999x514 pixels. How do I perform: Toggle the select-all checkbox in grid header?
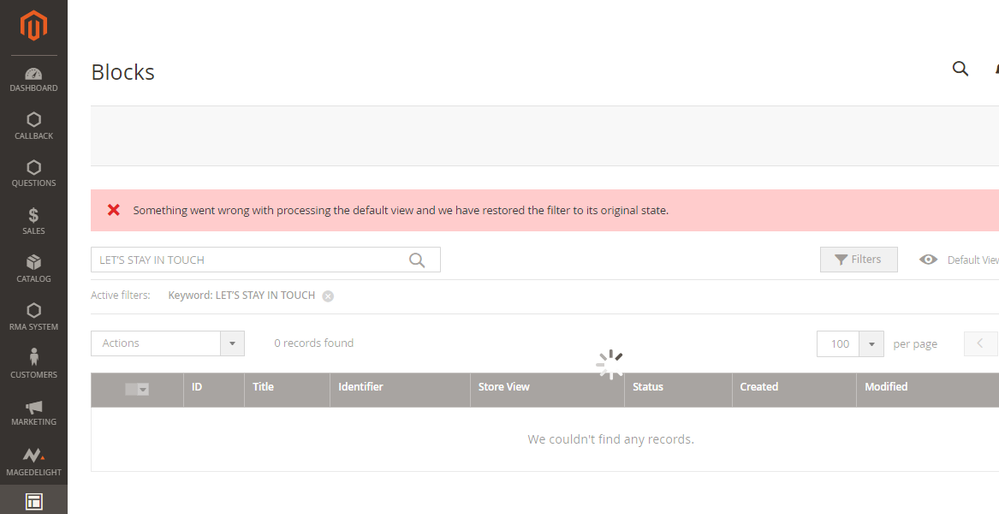(131, 389)
